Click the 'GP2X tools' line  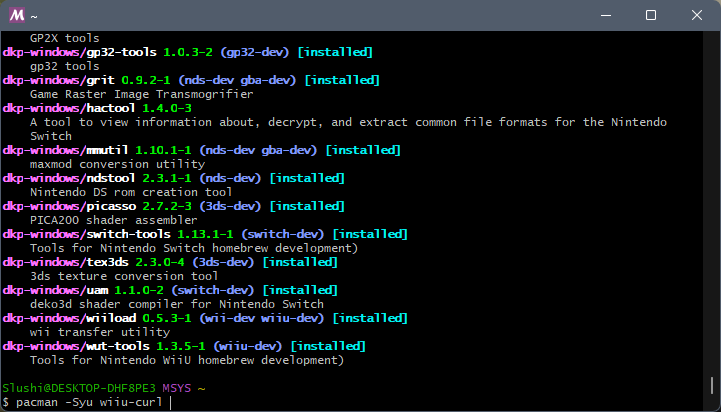(65, 38)
